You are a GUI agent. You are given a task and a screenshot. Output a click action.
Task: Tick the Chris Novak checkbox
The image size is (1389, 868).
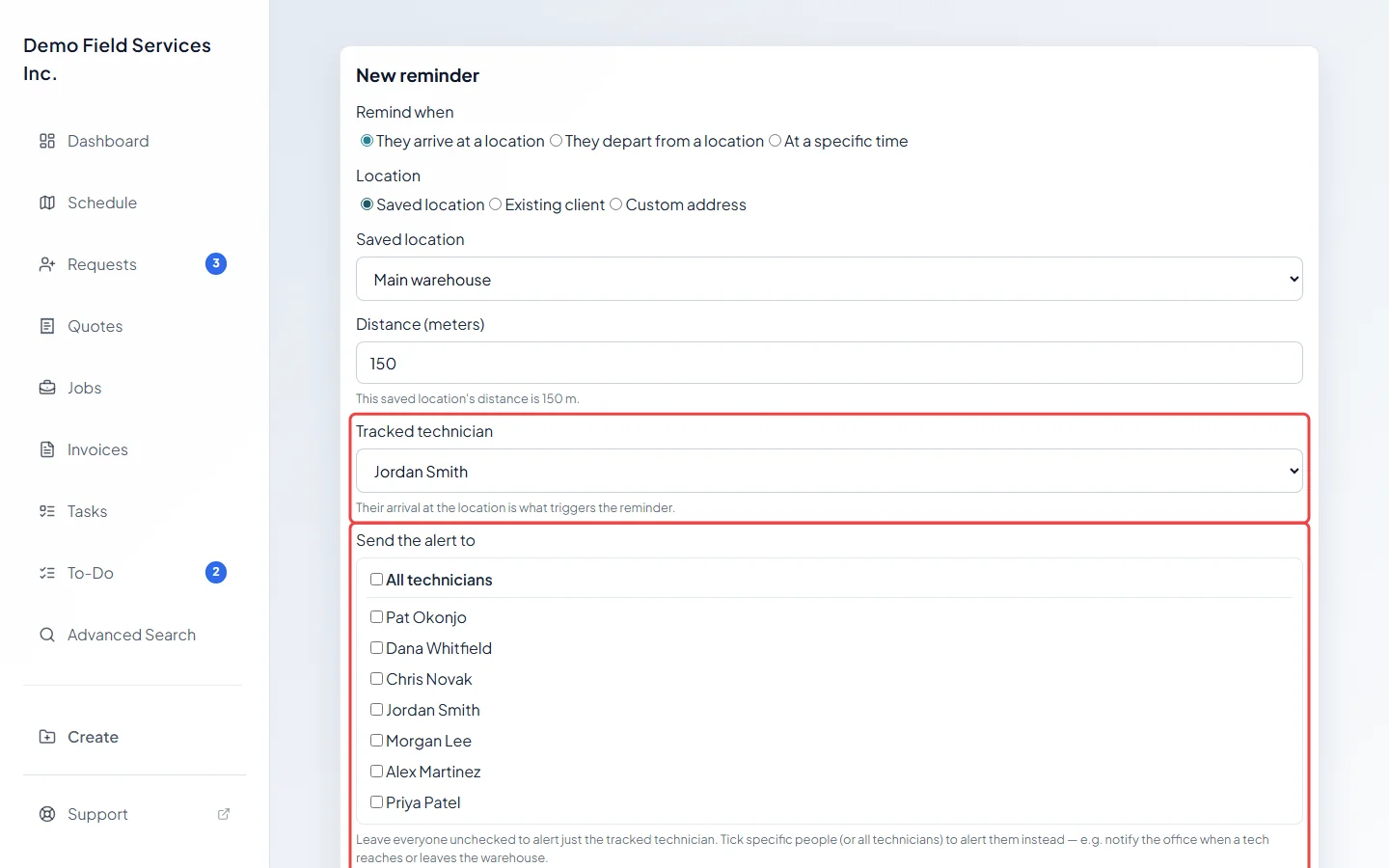tap(376, 679)
